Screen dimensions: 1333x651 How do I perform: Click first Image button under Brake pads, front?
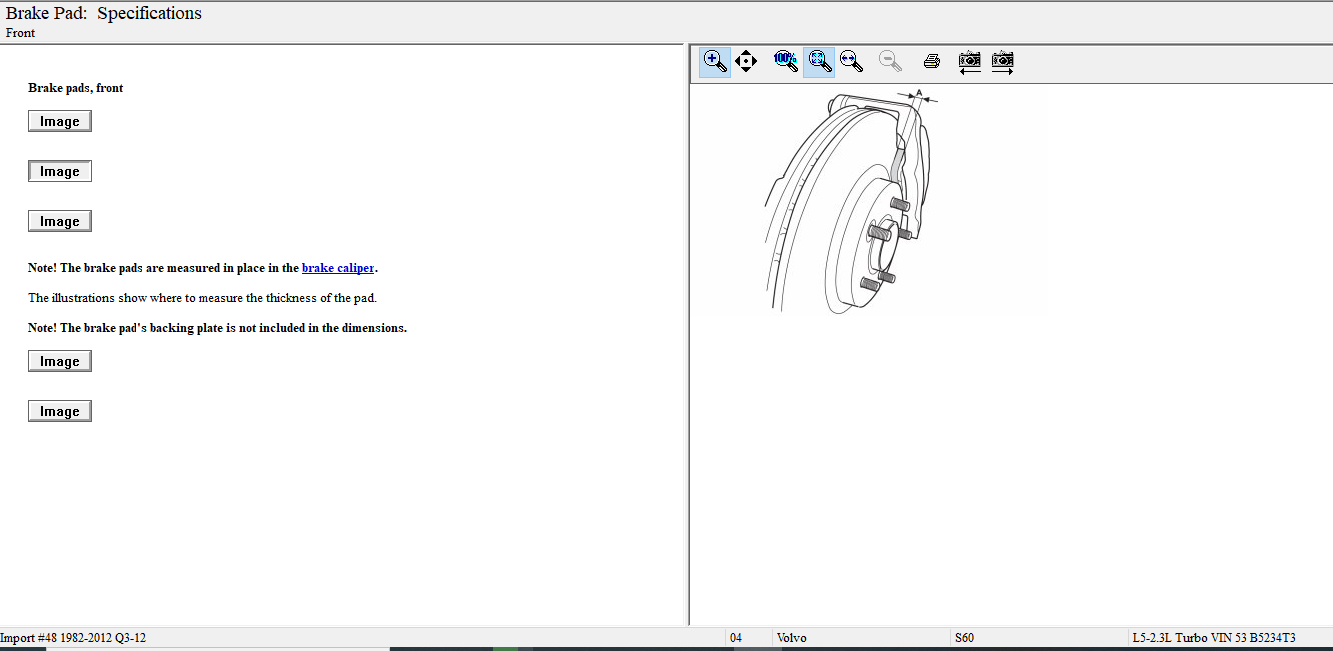(60, 121)
